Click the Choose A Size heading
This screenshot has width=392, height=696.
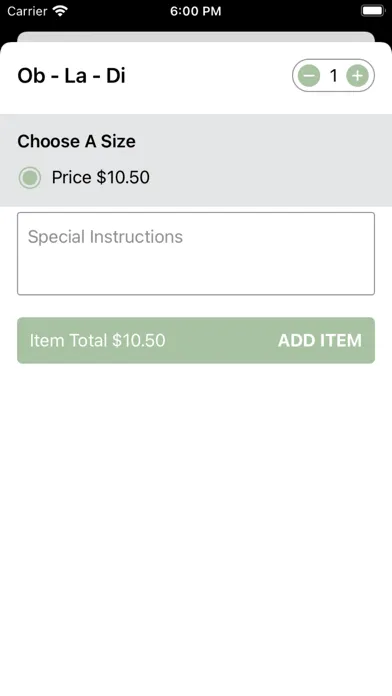pos(76,142)
